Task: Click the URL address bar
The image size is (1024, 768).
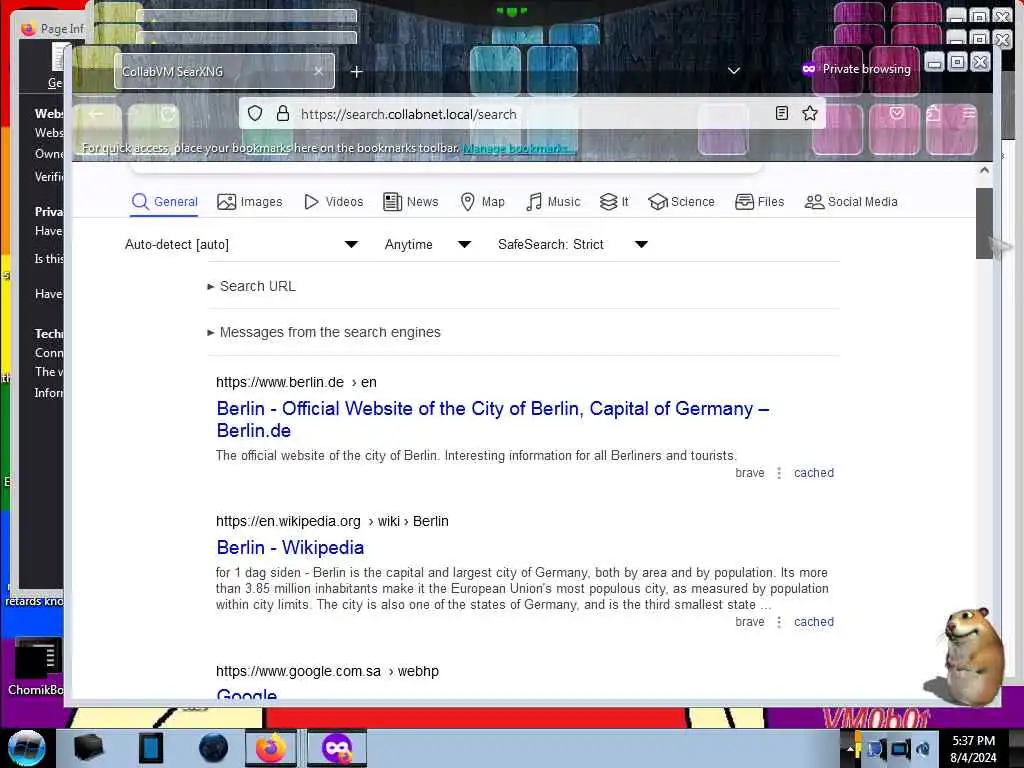Action: pyautogui.click(x=532, y=114)
